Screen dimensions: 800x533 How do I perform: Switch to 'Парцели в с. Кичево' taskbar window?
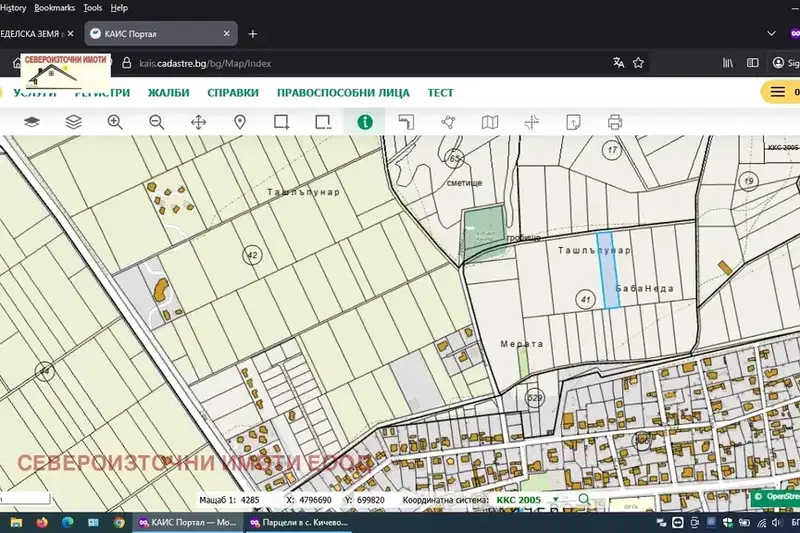298,522
